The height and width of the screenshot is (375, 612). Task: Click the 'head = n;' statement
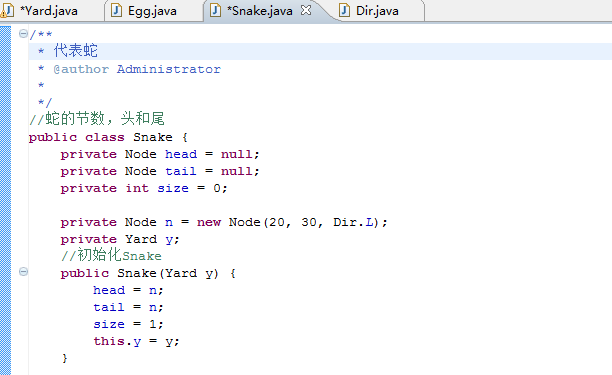[128, 290]
